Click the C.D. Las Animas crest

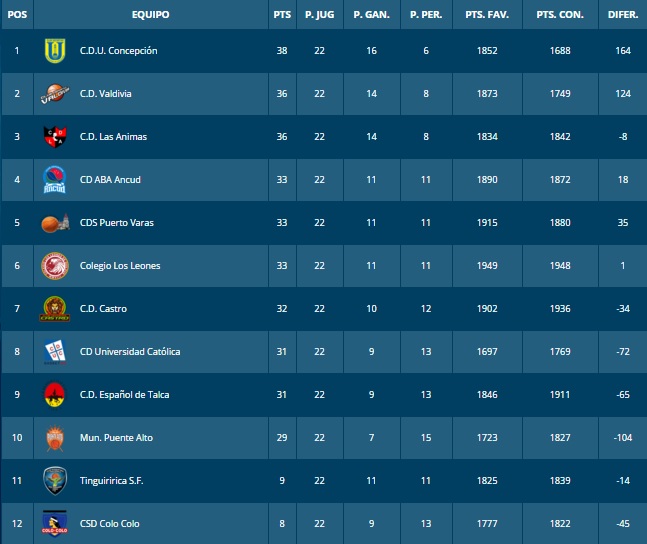54,137
